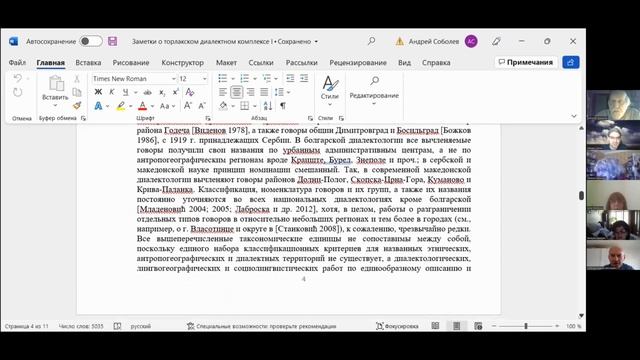Image resolution: width=640 pixels, height=360 pixels.
Task: Click the Примечания button
Action: [x=526, y=62]
